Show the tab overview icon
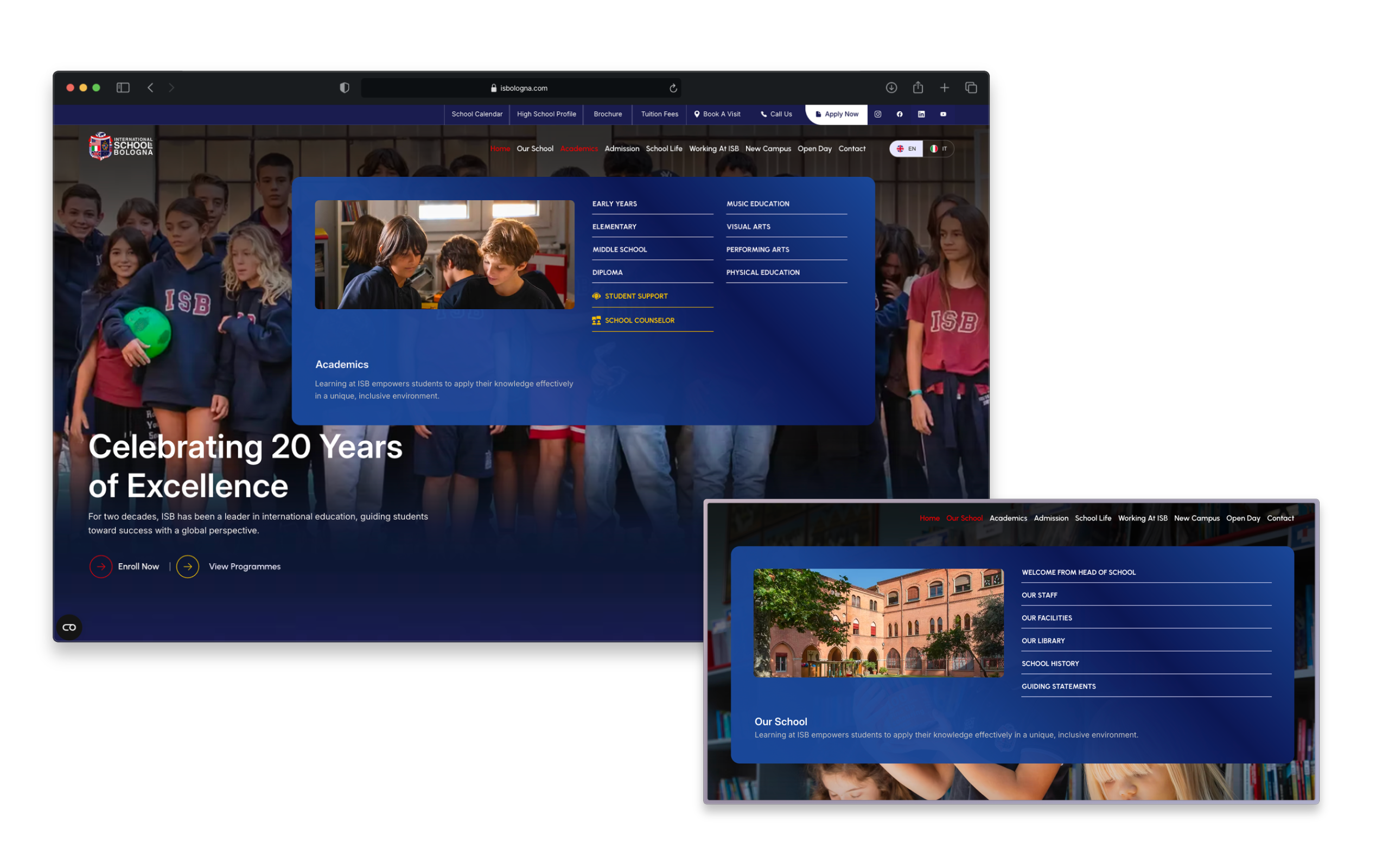 tap(971, 88)
